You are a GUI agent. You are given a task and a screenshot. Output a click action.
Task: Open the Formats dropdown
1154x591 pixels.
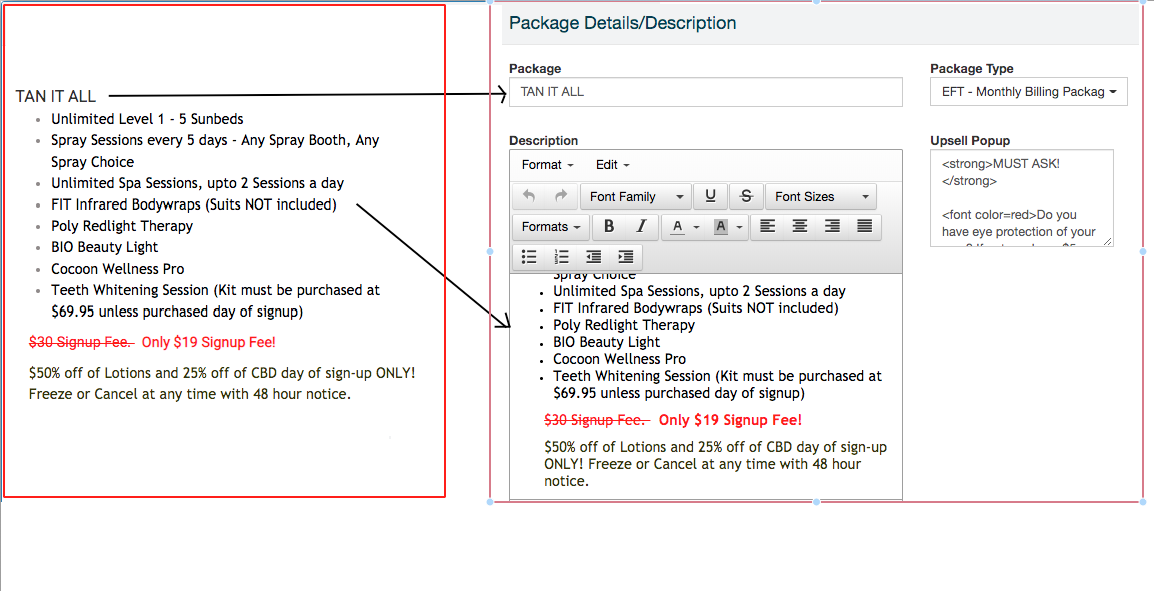[x=551, y=227]
